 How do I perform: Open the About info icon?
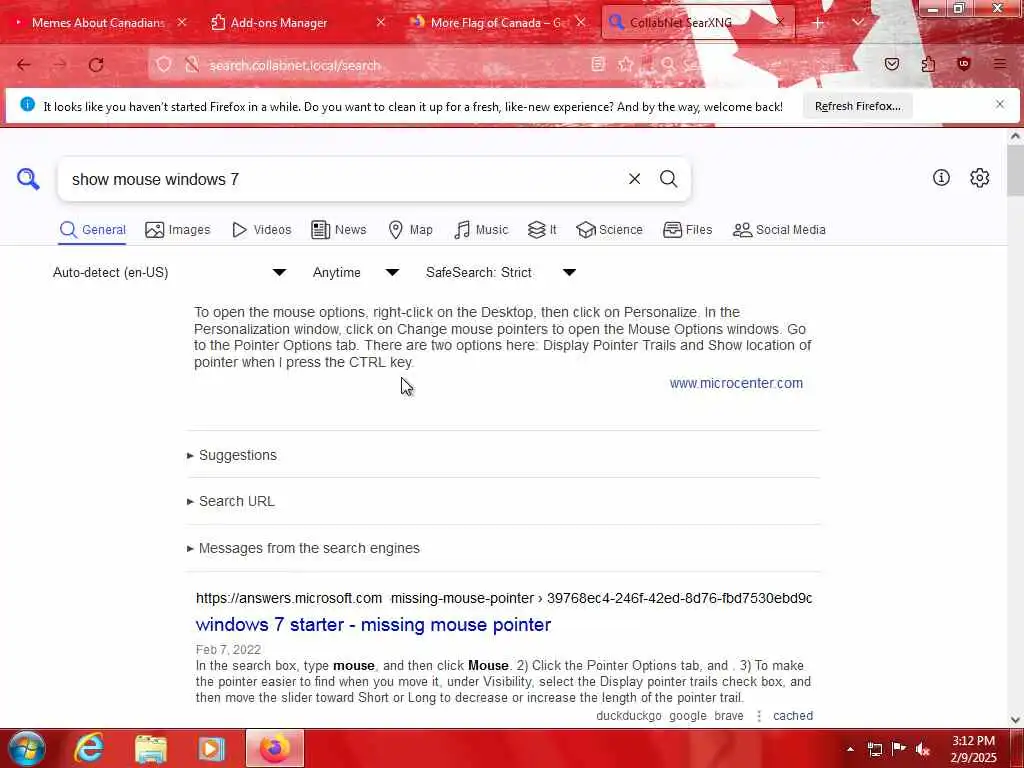[941, 178]
